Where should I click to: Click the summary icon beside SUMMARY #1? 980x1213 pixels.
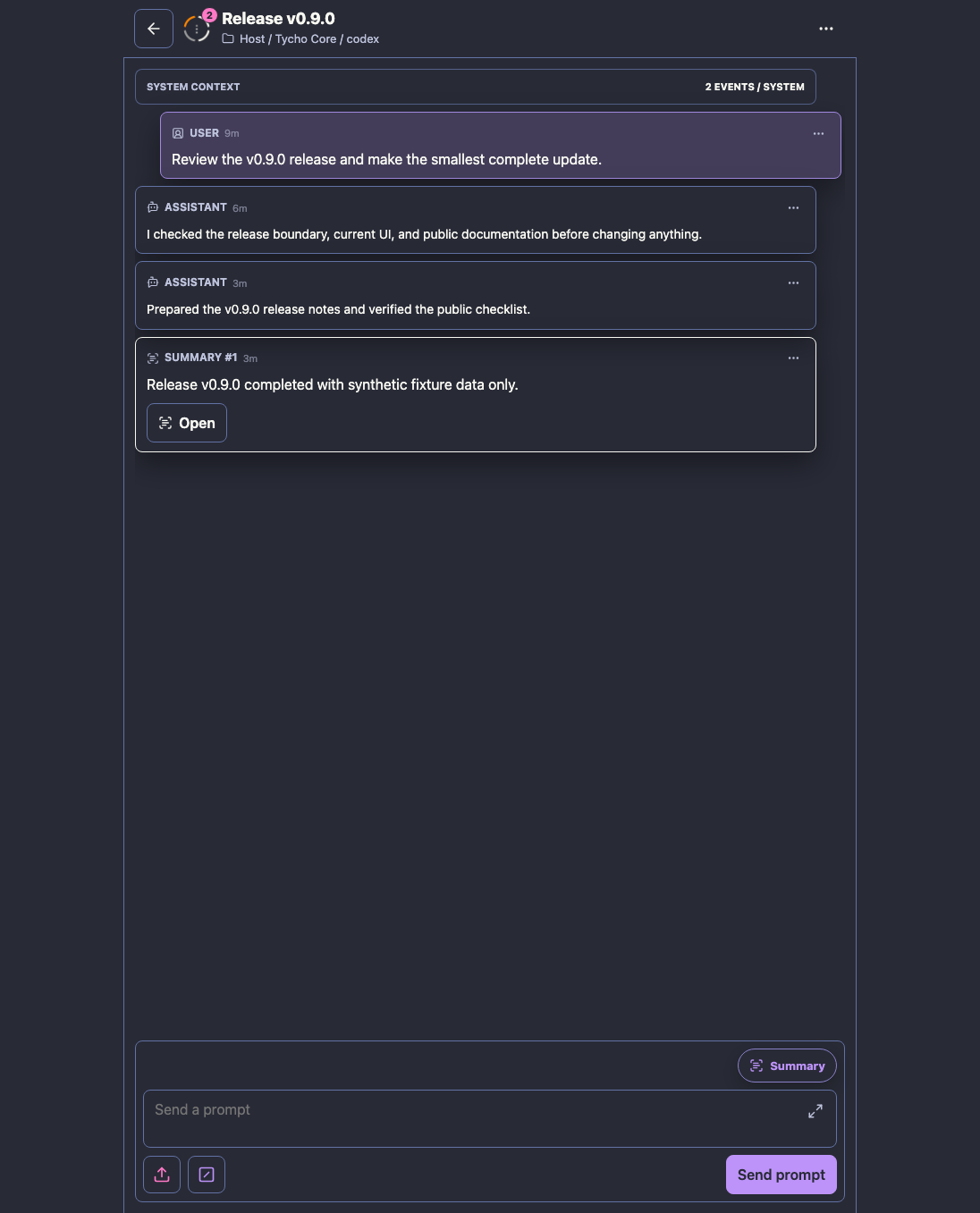(x=153, y=358)
